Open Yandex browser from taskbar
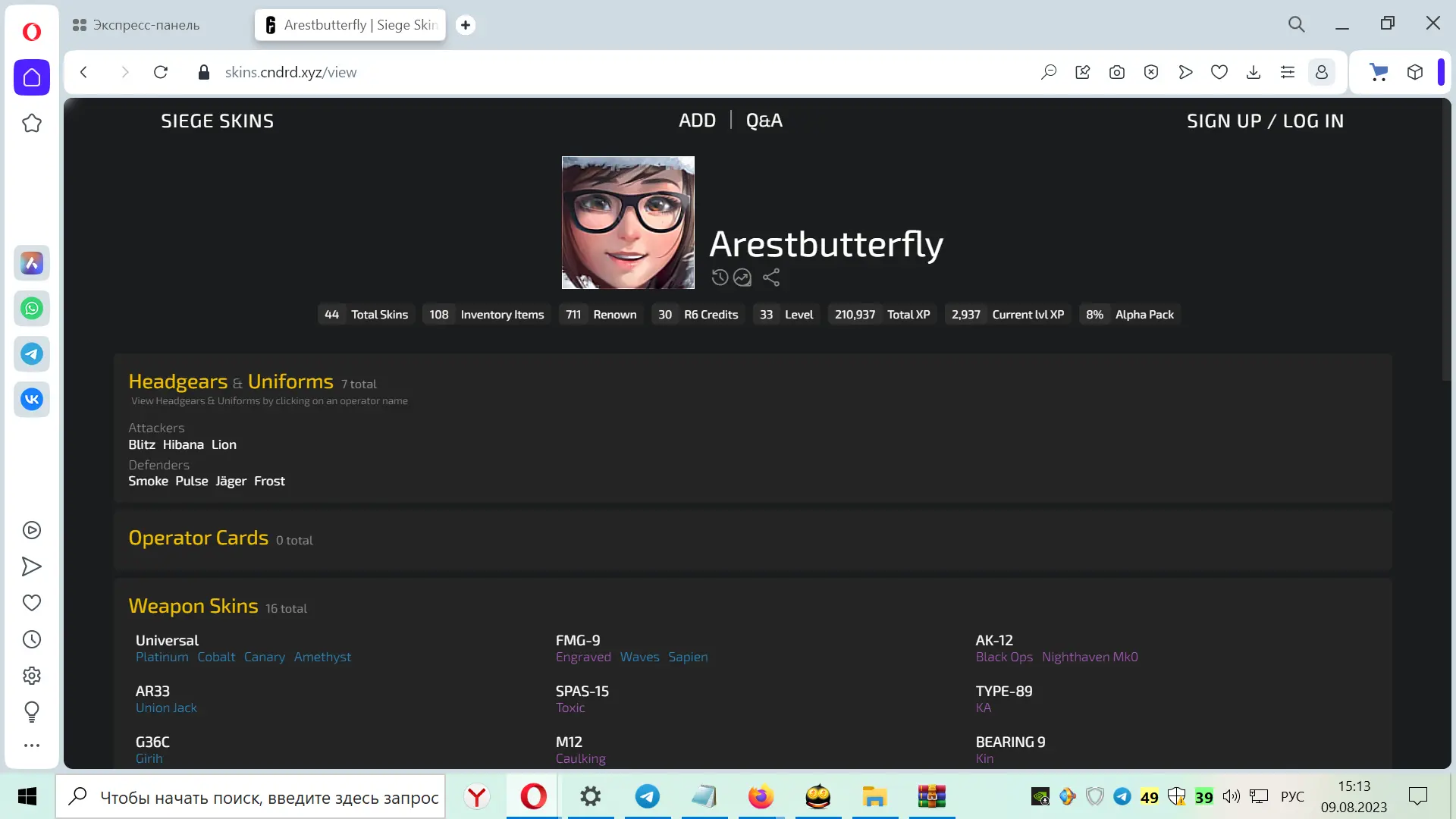1456x819 pixels. [477, 797]
